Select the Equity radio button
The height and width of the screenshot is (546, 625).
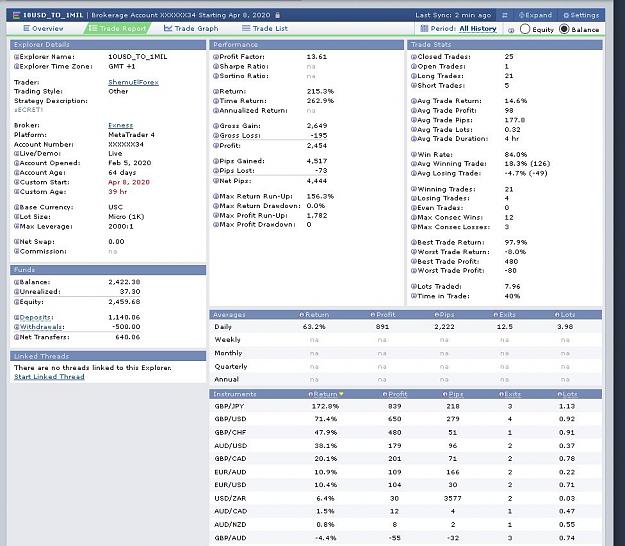point(525,29)
